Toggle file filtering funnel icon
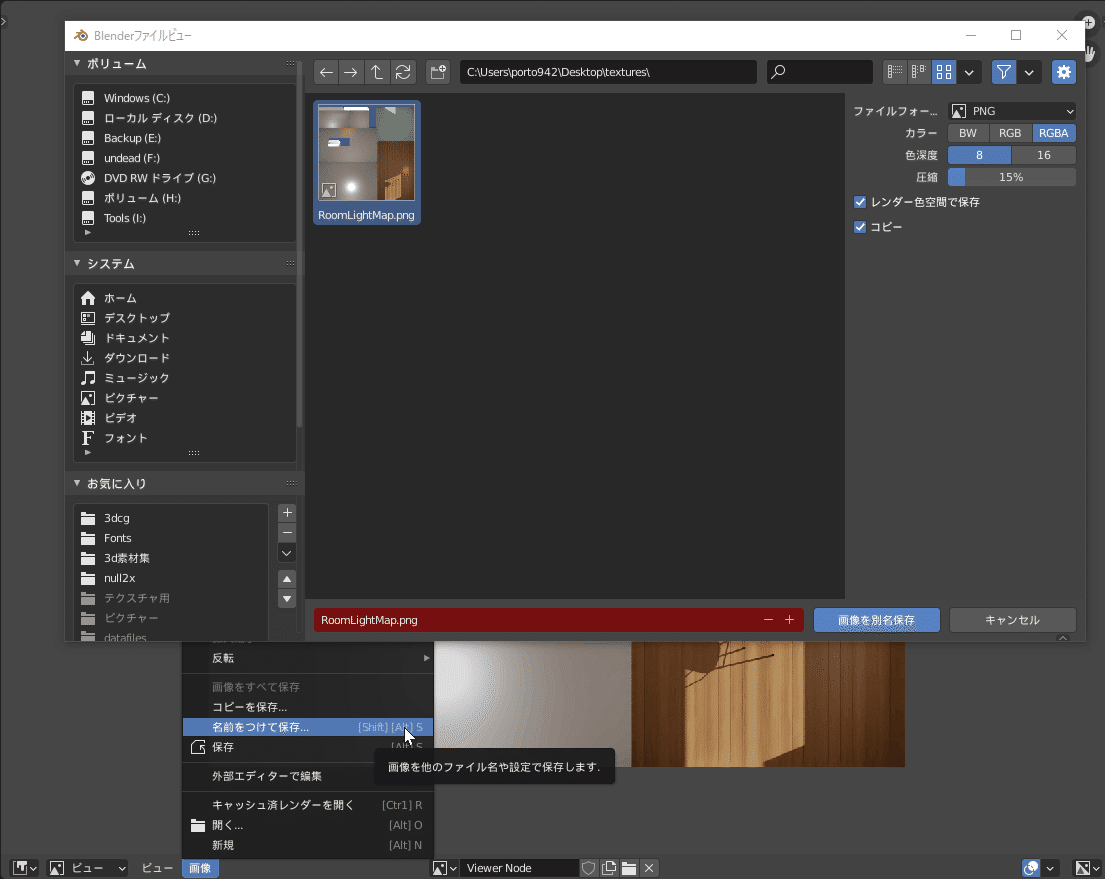 pyautogui.click(x=1004, y=72)
